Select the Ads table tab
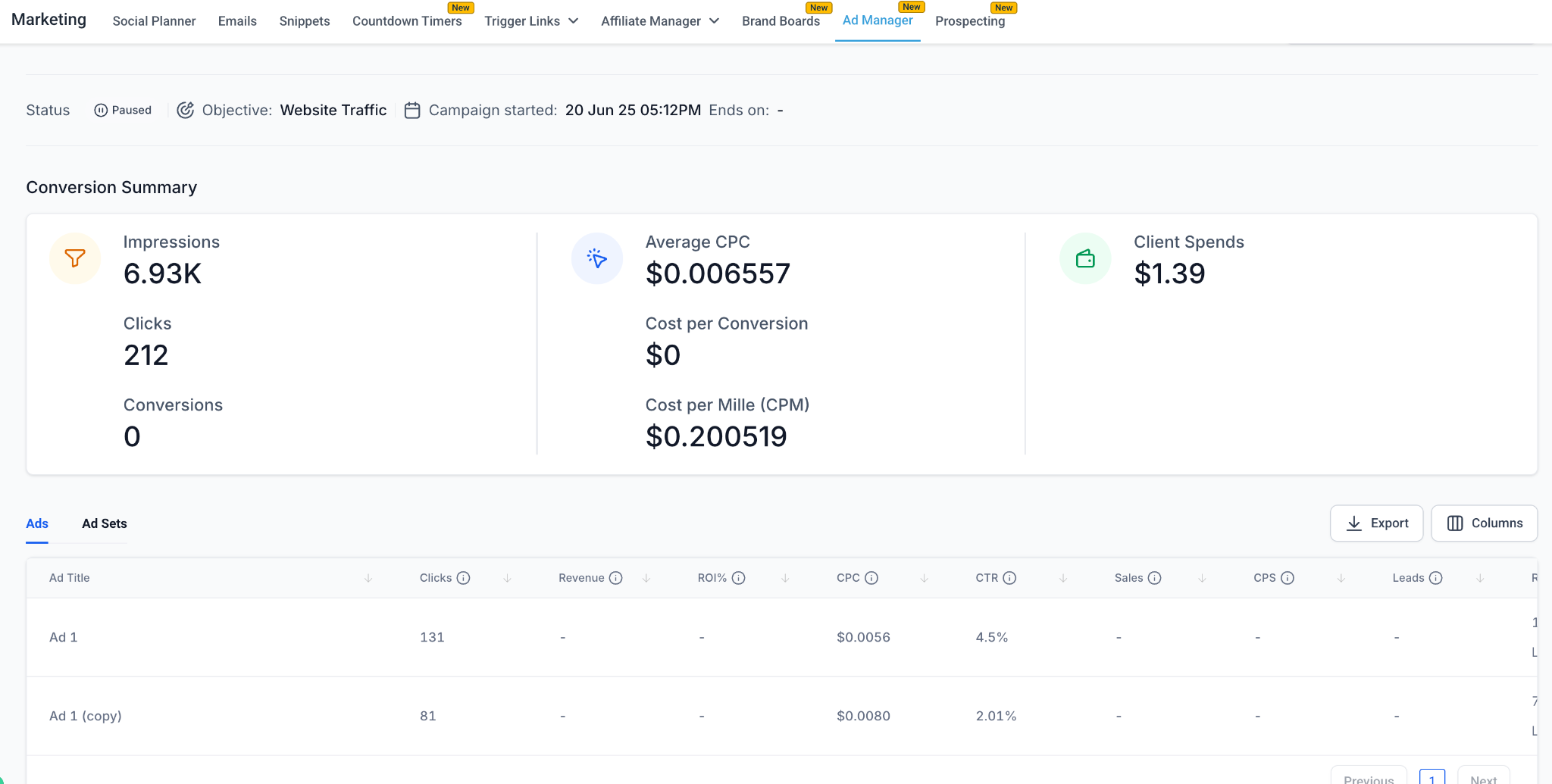 37,523
